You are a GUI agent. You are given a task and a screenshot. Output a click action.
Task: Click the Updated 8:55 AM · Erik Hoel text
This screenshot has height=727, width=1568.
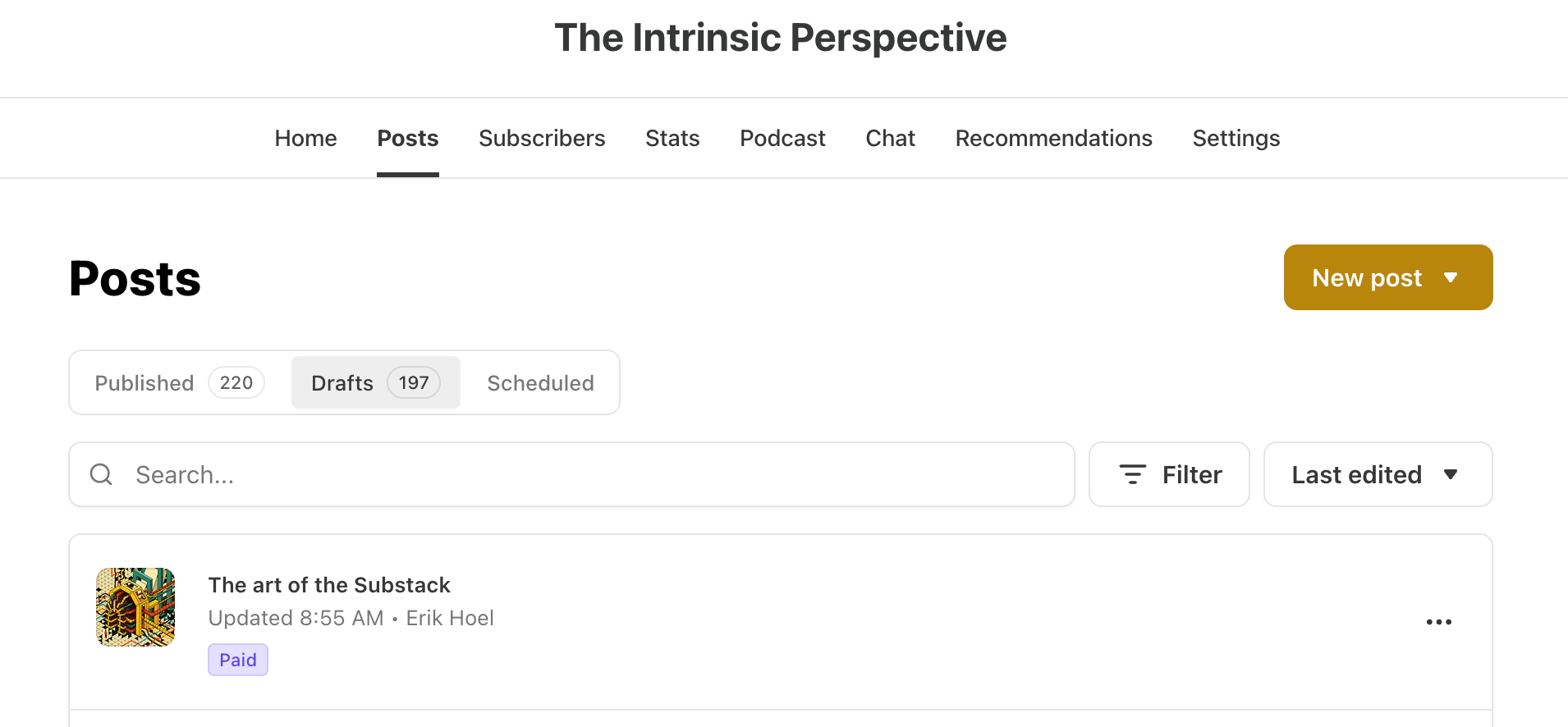point(351,618)
